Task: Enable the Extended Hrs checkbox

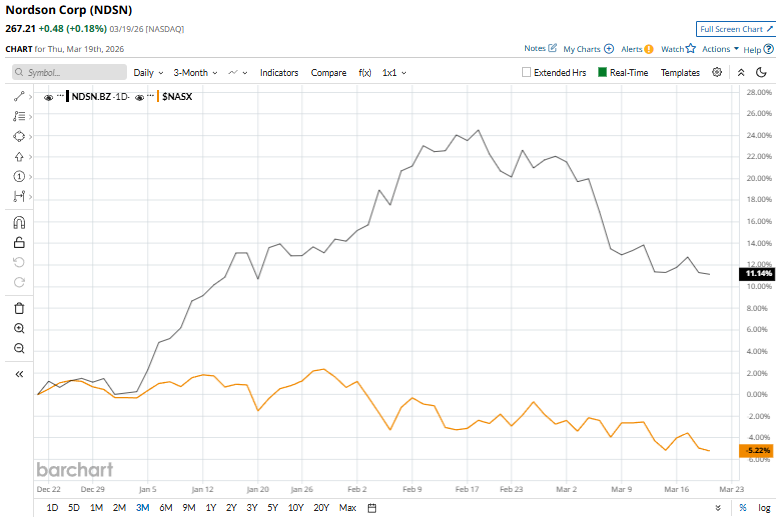Action: click(527, 73)
